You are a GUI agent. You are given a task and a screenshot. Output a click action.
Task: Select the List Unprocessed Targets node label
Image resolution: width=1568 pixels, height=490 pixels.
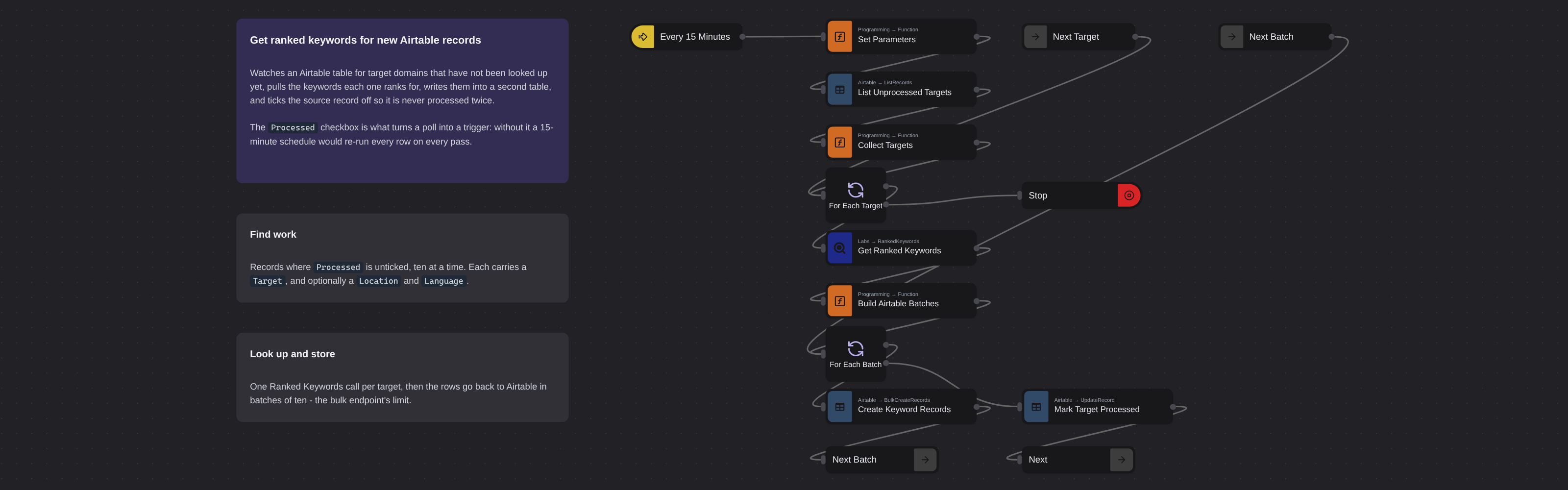click(x=904, y=93)
